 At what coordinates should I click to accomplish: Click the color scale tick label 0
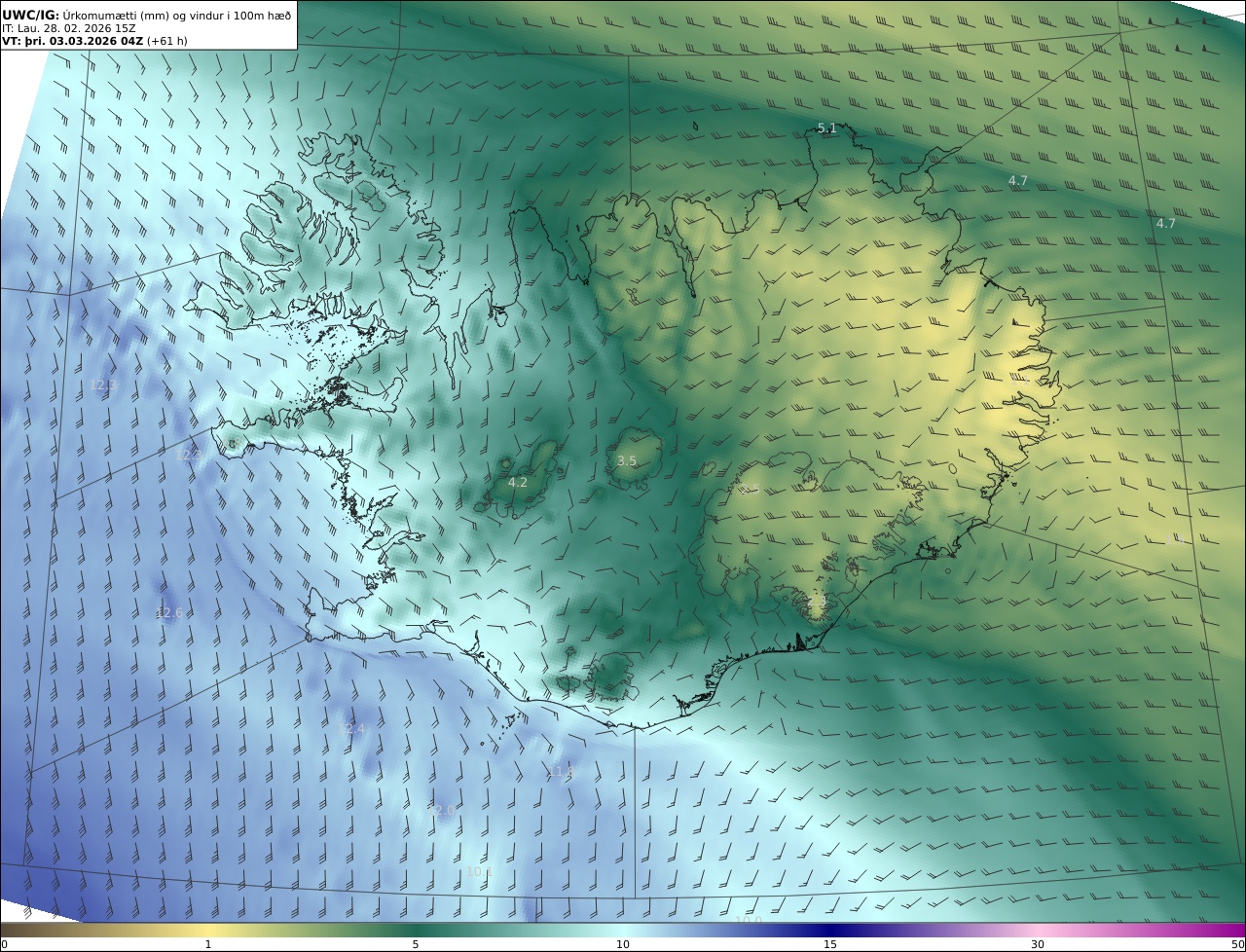click(x=4, y=944)
